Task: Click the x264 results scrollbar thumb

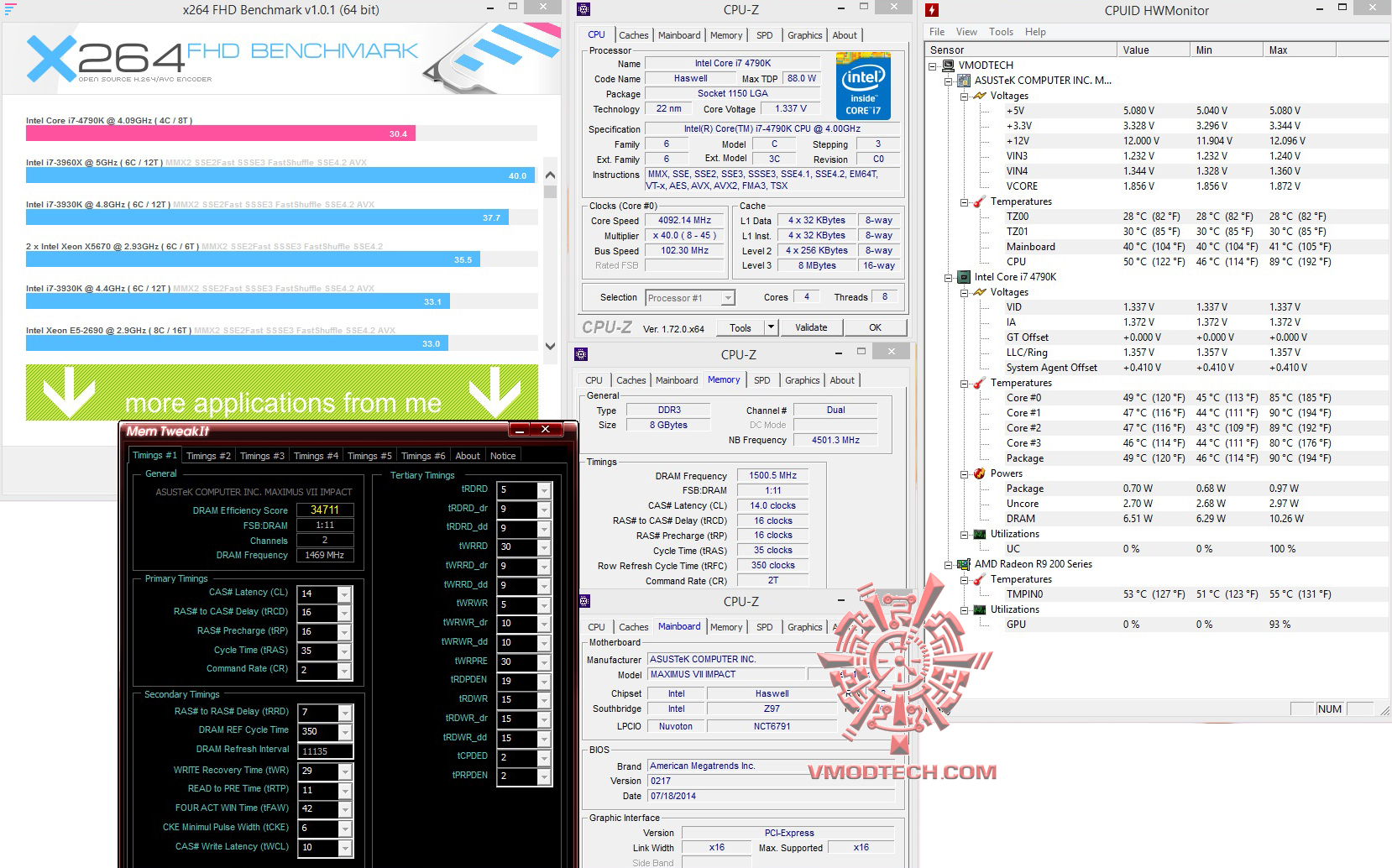Action: [551, 191]
